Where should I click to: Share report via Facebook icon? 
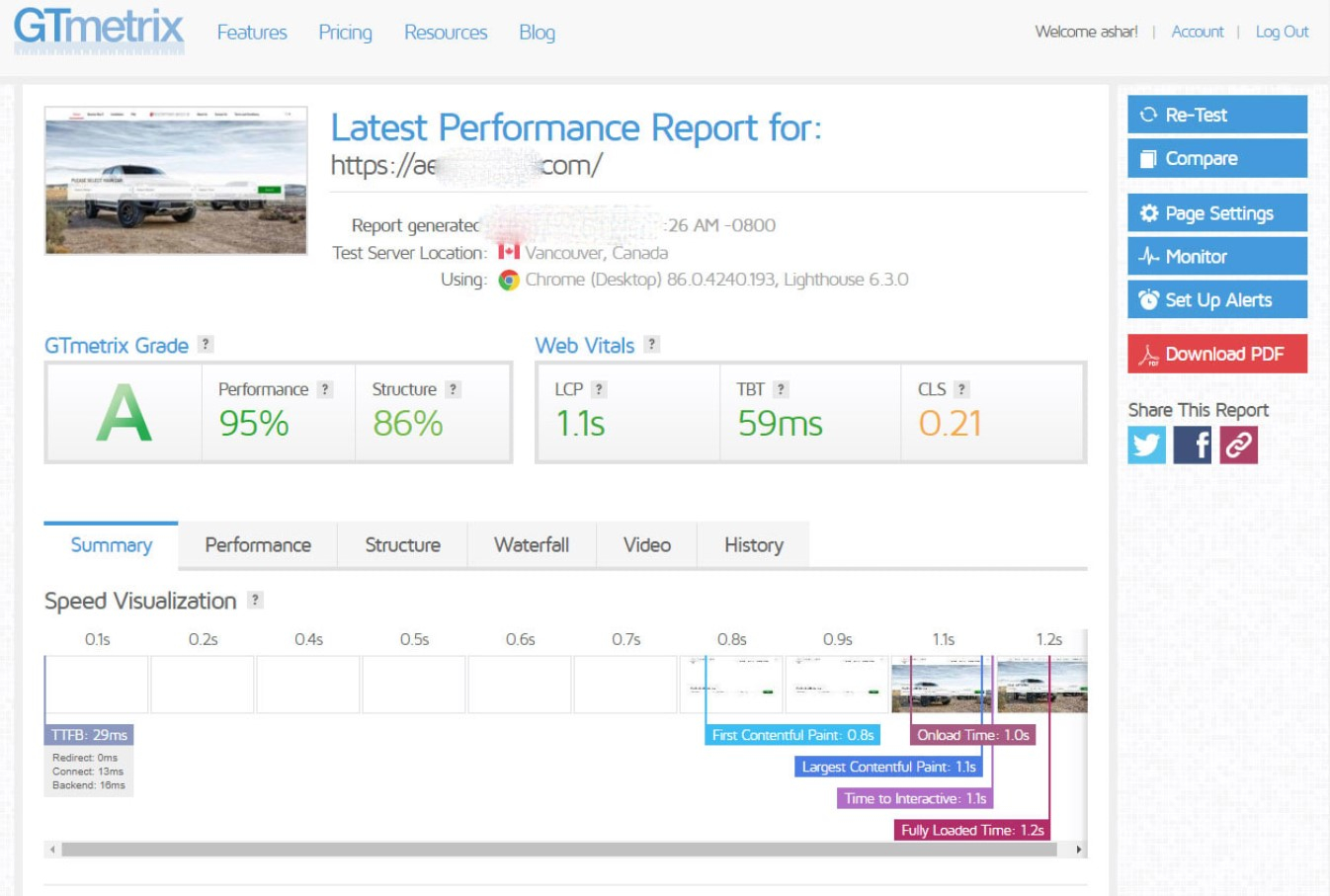(x=1193, y=445)
